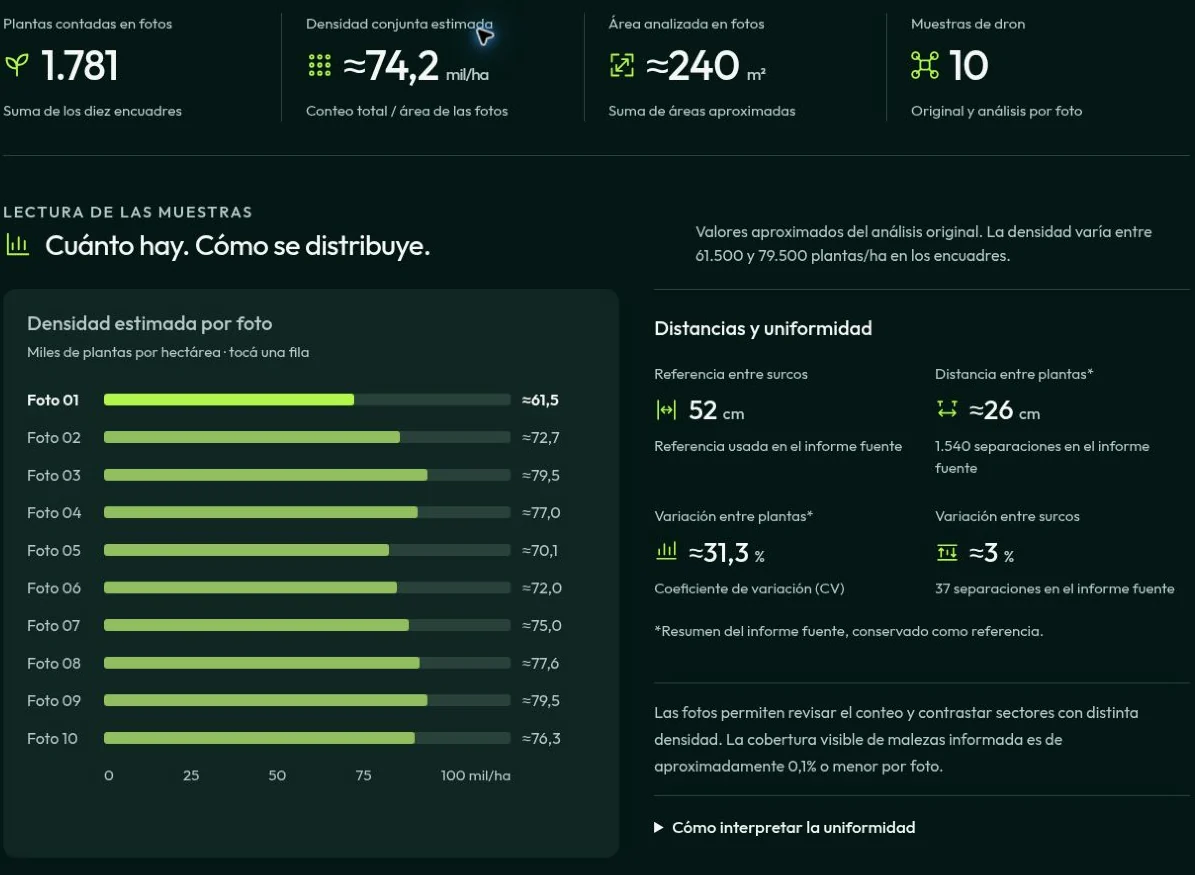Screen dimensions: 1195x875
Task: Click the plant distance icon beside ≈26 cm
Action: point(947,409)
